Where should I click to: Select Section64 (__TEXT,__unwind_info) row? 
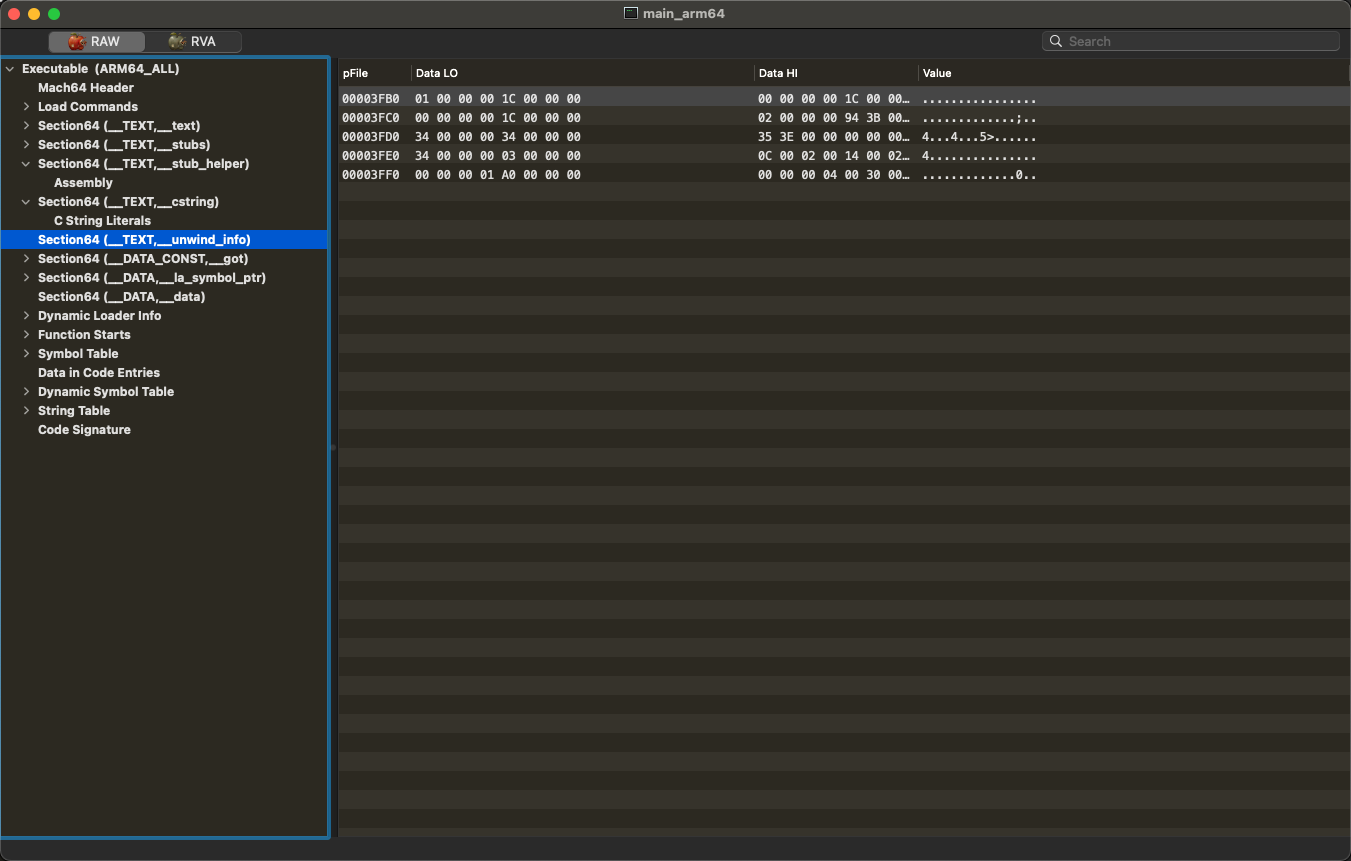(x=164, y=240)
